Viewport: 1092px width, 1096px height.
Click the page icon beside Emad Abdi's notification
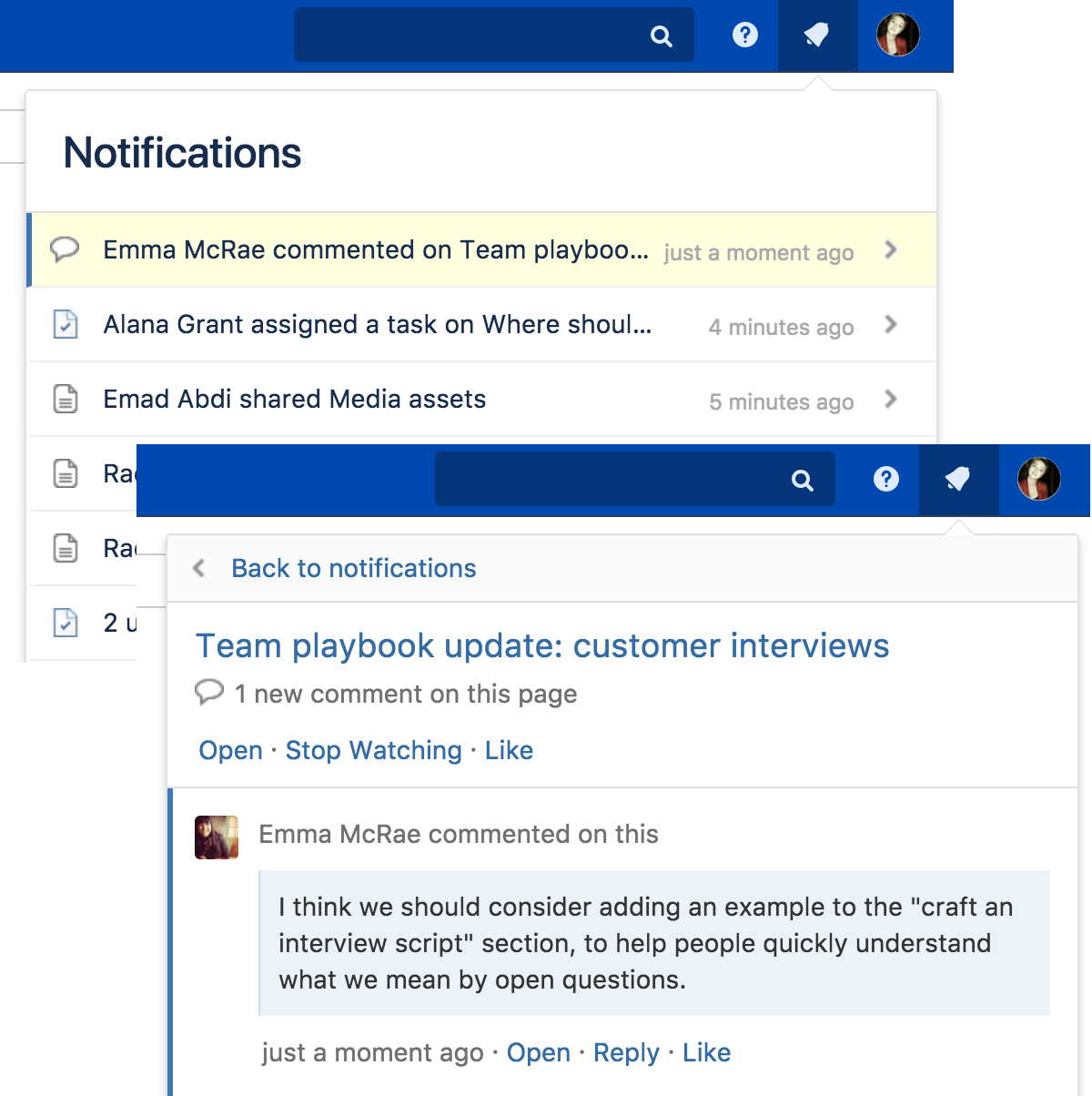point(66,400)
